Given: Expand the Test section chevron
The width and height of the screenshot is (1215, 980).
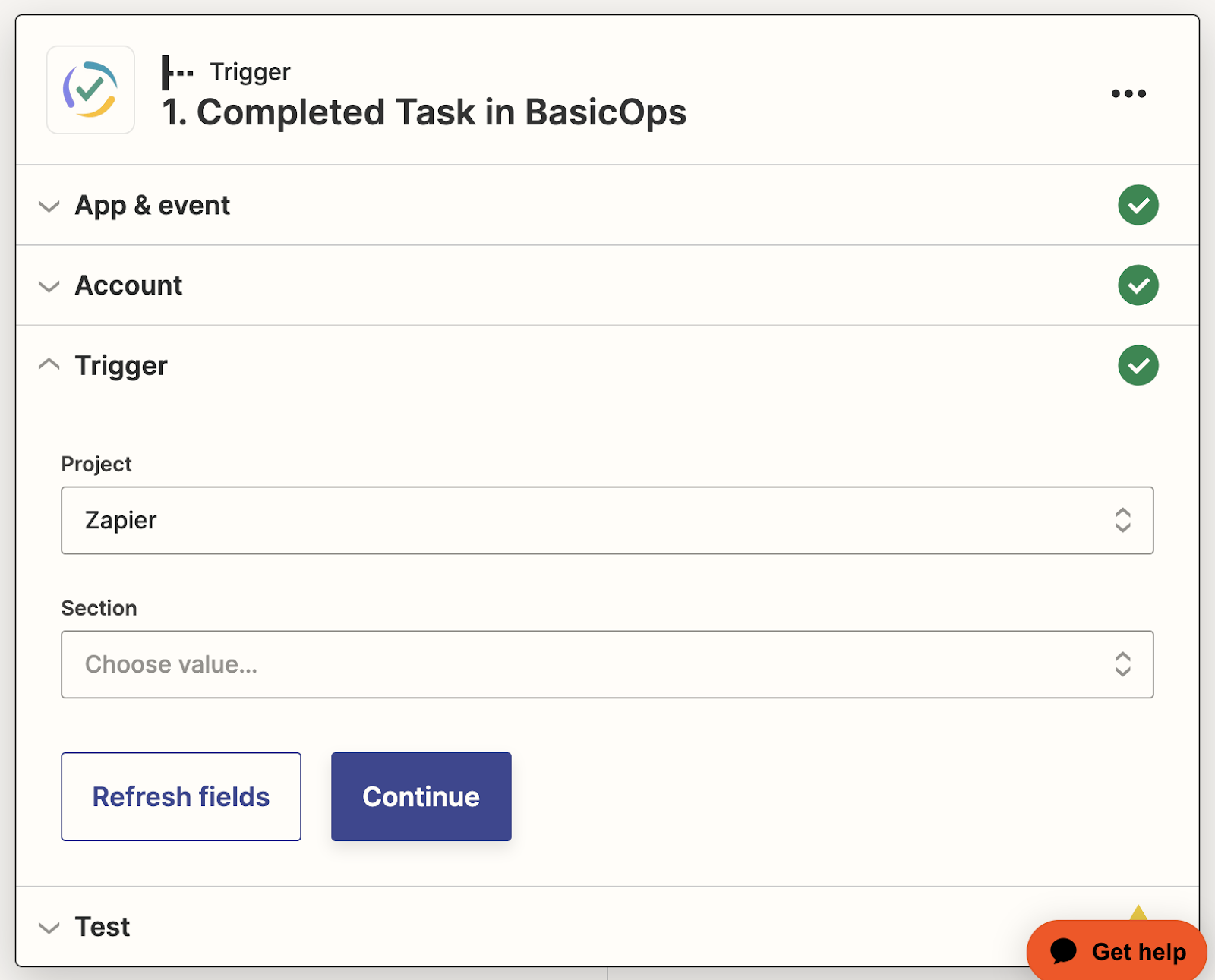Looking at the screenshot, I should coord(49,928).
